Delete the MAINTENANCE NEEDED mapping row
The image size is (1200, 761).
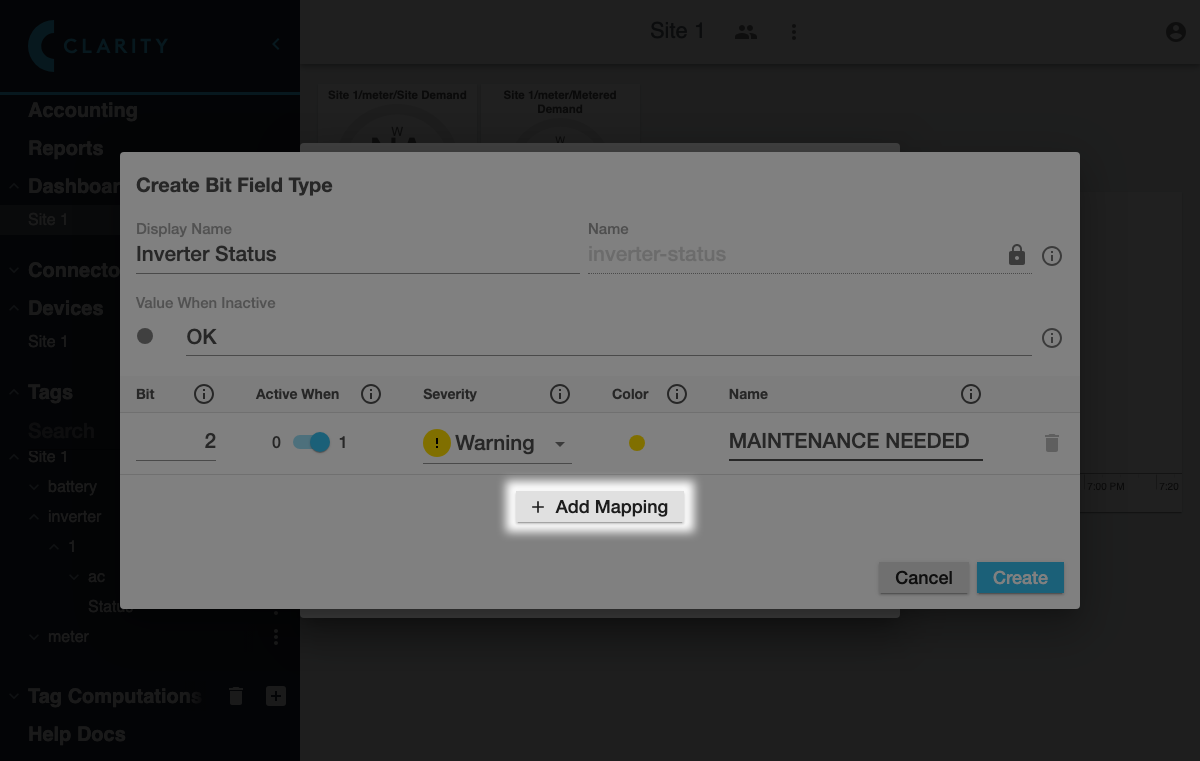click(x=1051, y=443)
